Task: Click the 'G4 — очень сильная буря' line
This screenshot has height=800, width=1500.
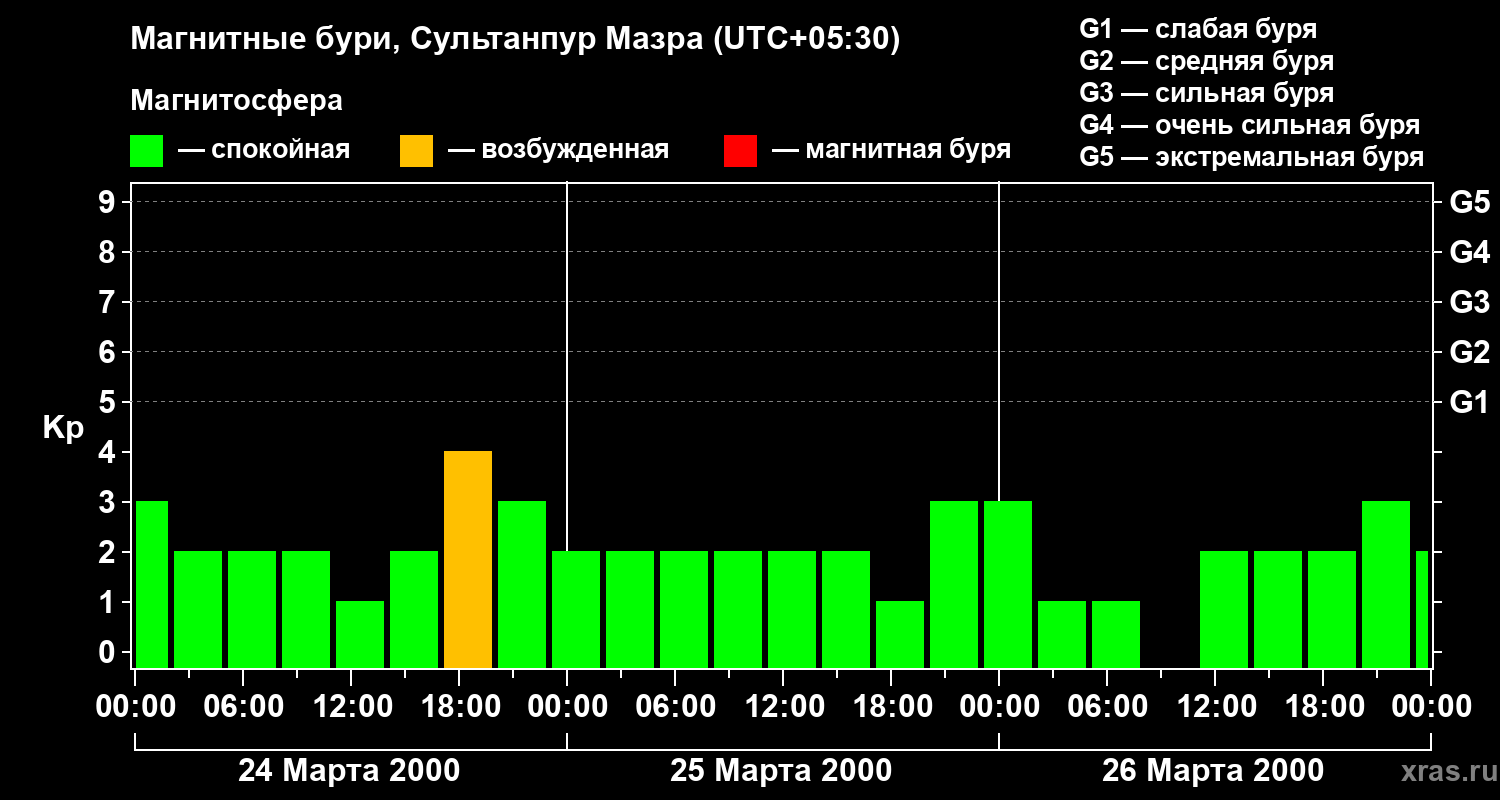Action: 1250,125
